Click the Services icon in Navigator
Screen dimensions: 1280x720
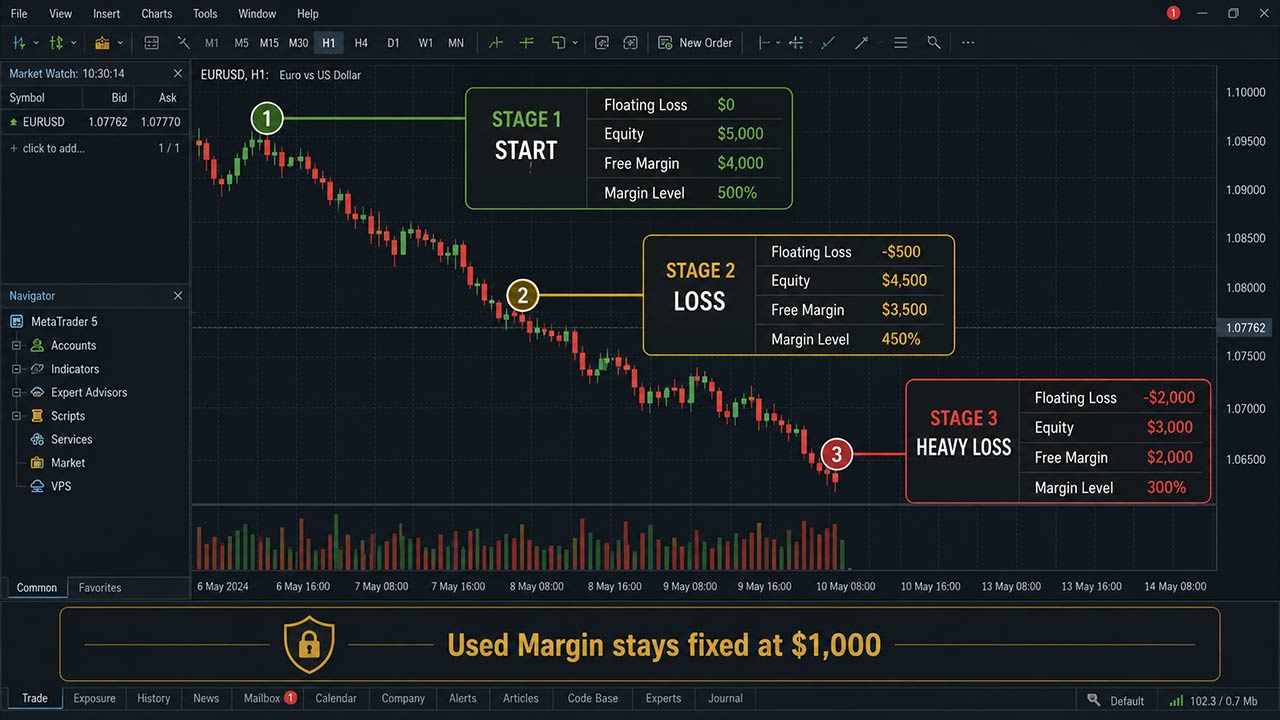[x=37, y=439]
